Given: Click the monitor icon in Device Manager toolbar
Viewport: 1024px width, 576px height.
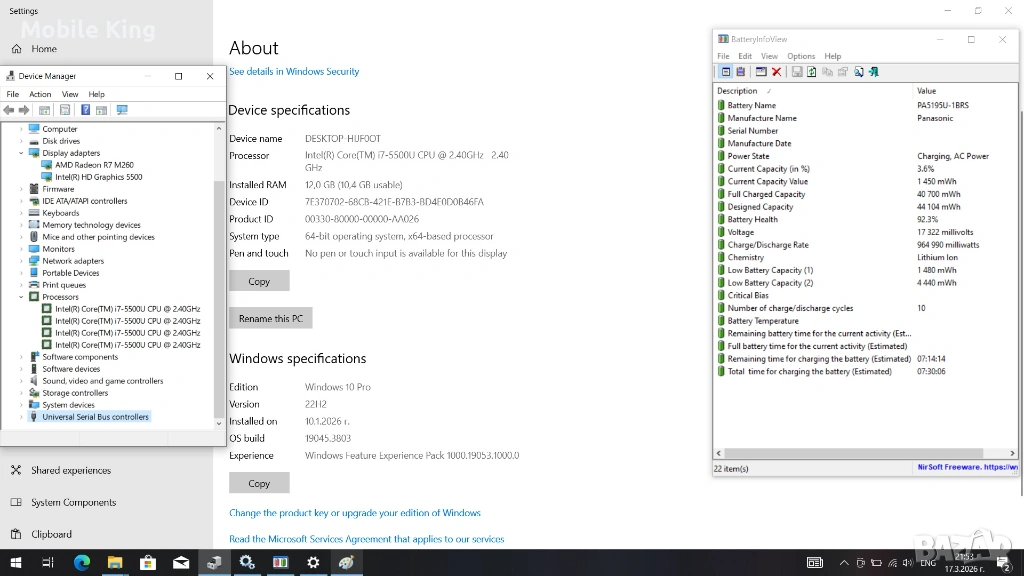Looking at the screenshot, I should tap(122, 110).
